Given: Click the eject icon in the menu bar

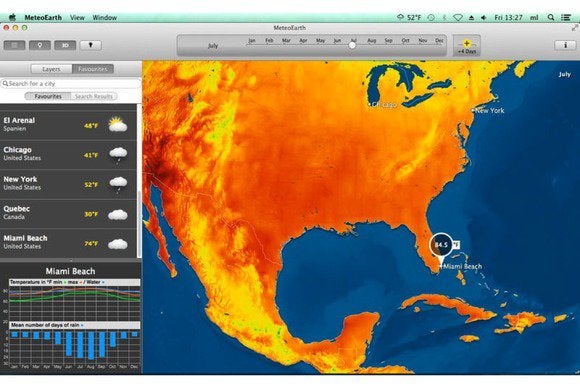Looking at the screenshot, I should [x=471, y=17].
